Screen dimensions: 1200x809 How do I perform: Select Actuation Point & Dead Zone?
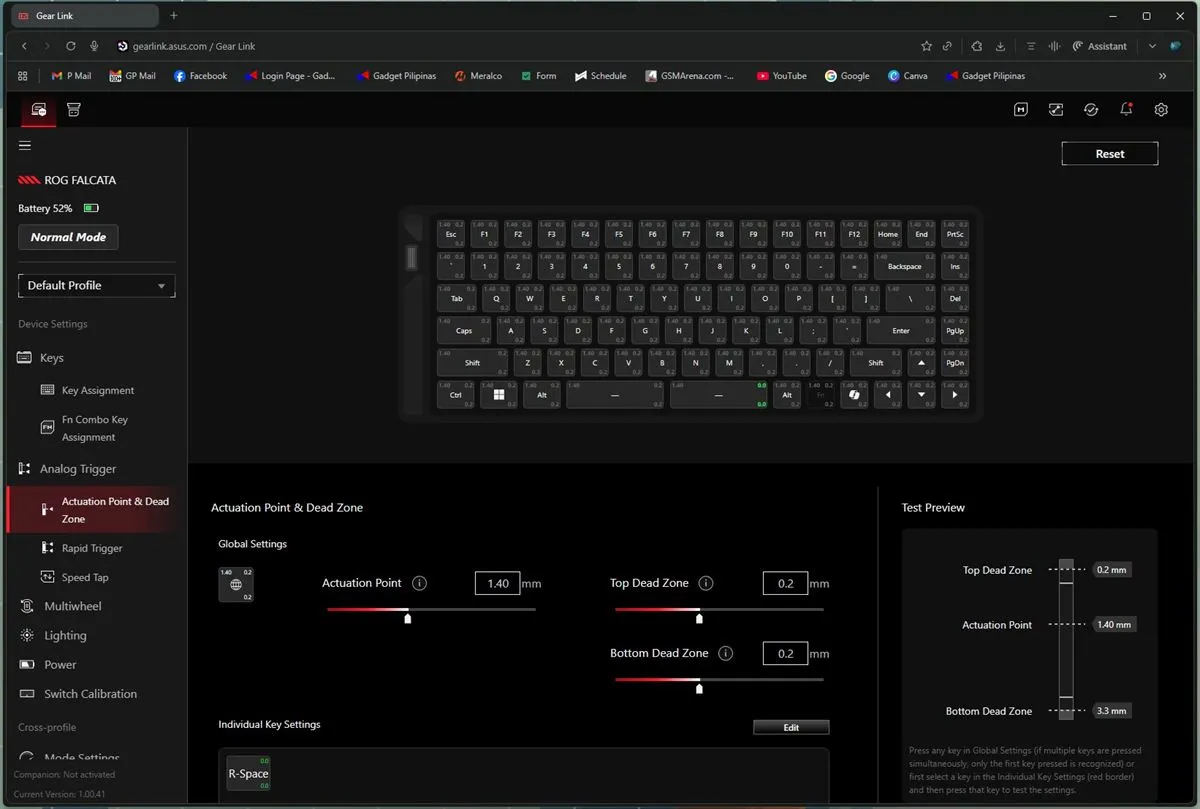[97, 510]
